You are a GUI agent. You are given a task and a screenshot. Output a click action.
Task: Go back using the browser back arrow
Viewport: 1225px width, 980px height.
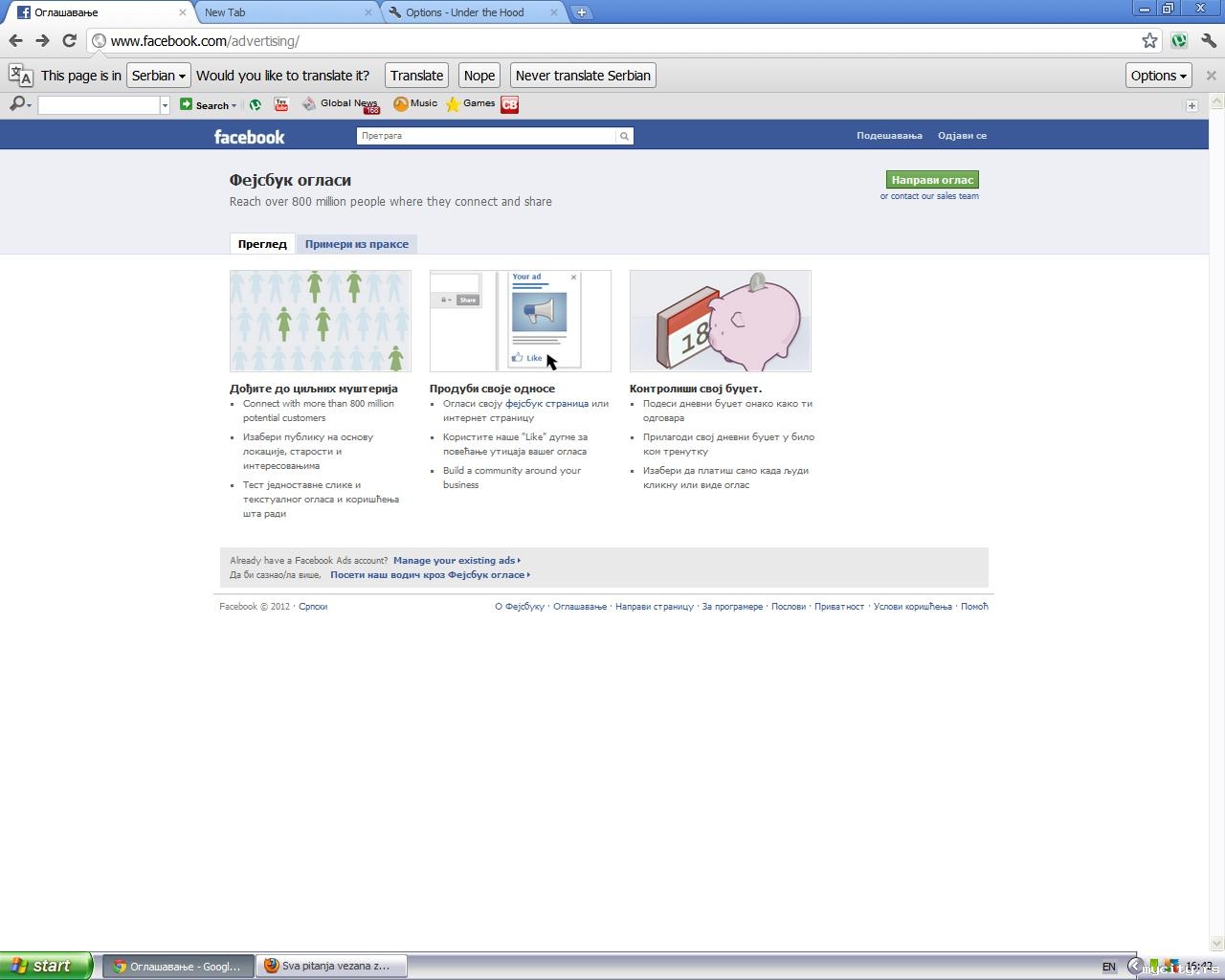point(15,40)
